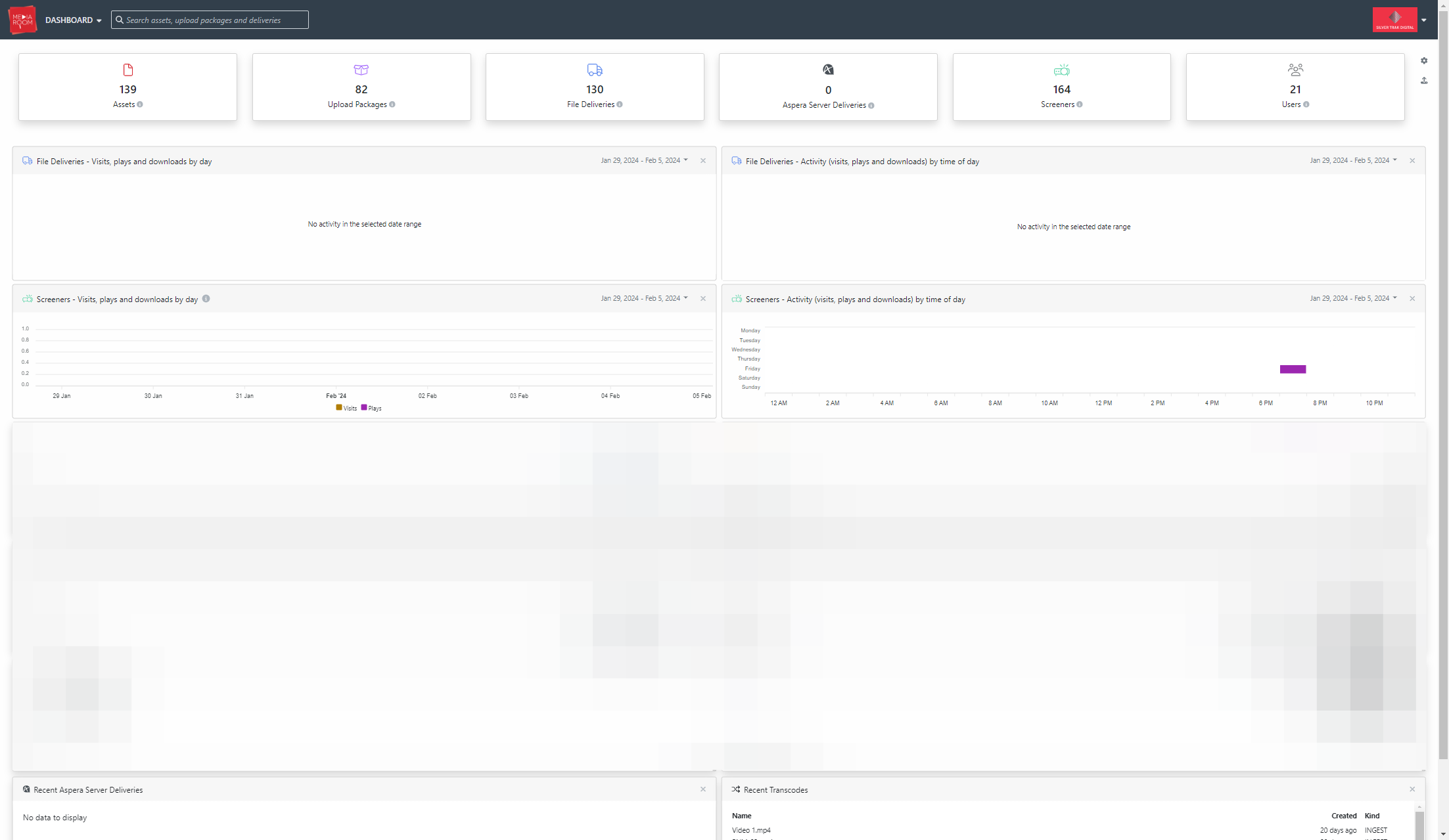Screen dimensions: 1449x840
Task: Change date range of File Deliveries time of day
Action: click(x=1353, y=160)
